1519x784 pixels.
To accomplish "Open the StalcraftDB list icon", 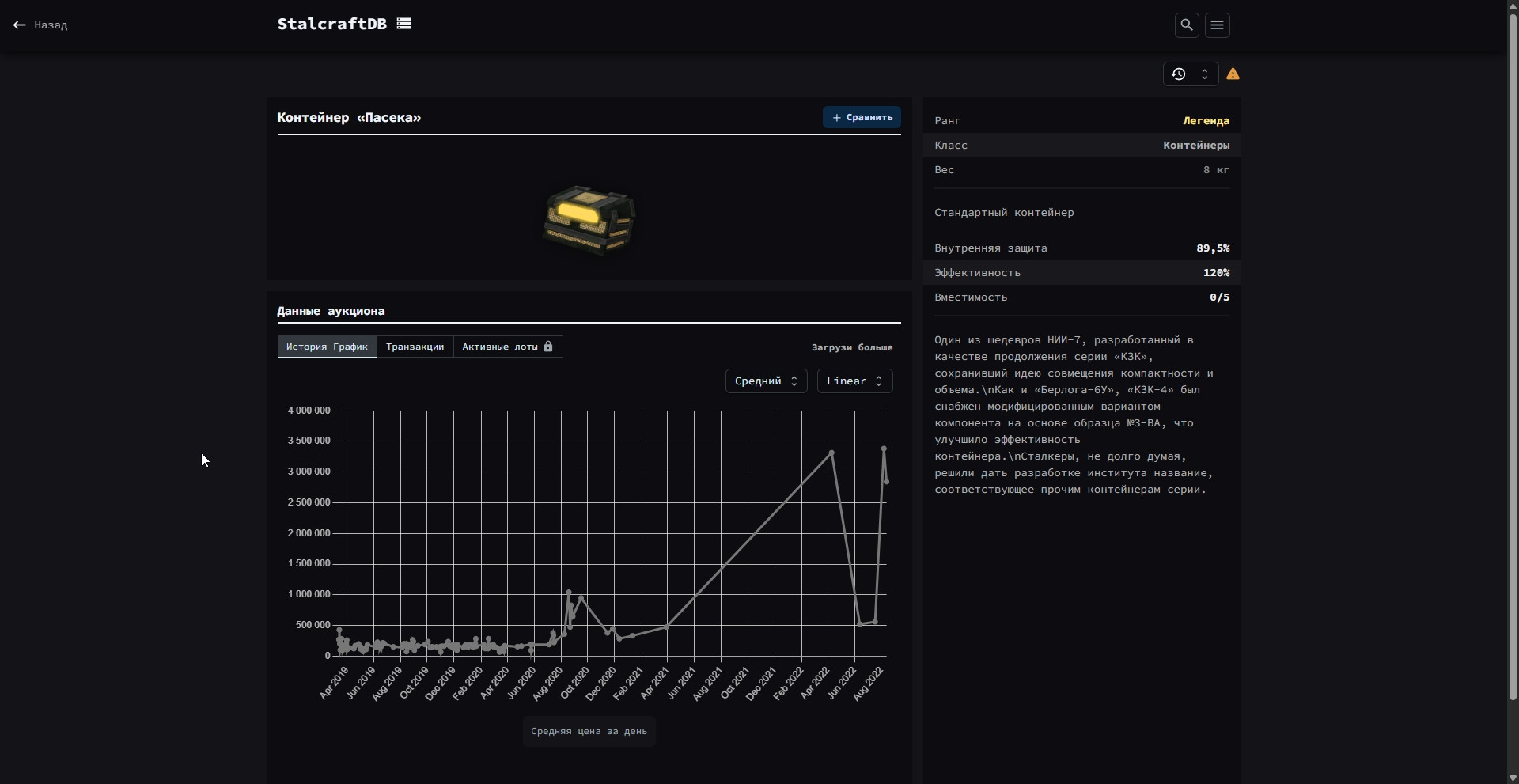I will point(404,24).
